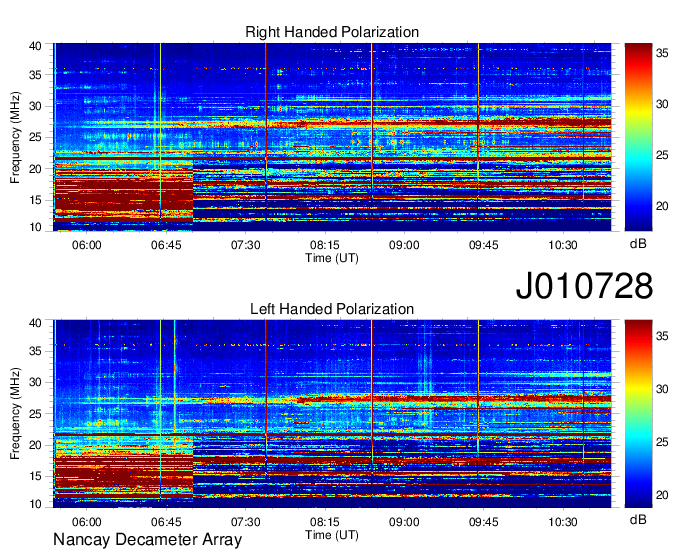Click 10 MHz tick on Right Handed frequency axis
Image resolution: width=680 pixels, height=552 pixels.
tap(35, 227)
